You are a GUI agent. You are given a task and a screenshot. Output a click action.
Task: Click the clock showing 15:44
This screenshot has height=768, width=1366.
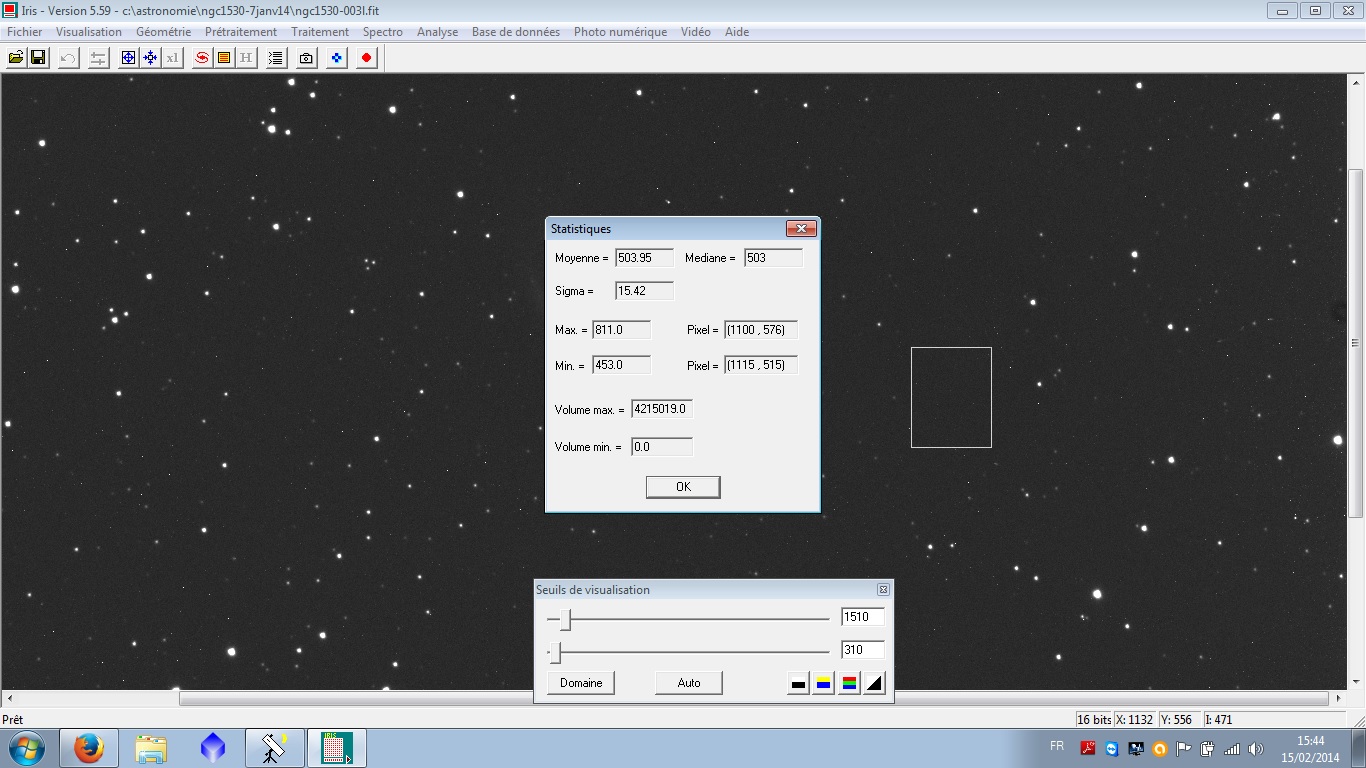point(1310,741)
